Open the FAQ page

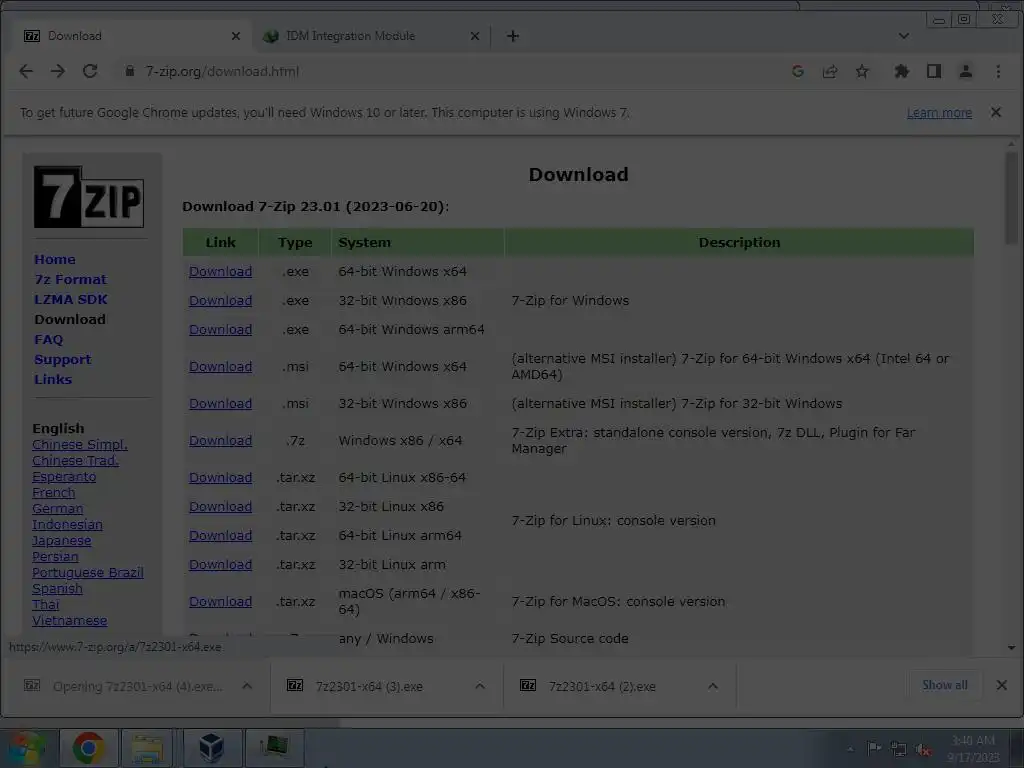tap(49, 340)
